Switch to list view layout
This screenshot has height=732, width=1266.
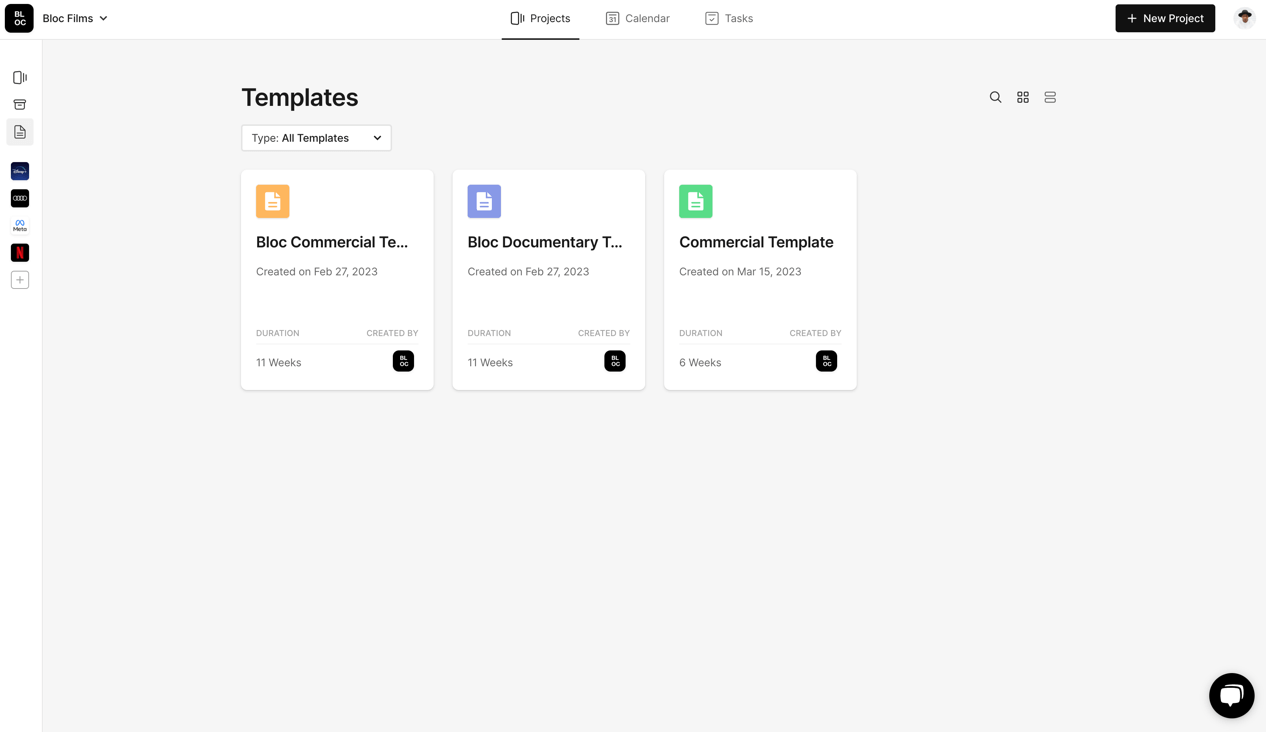click(x=1050, y=97)
